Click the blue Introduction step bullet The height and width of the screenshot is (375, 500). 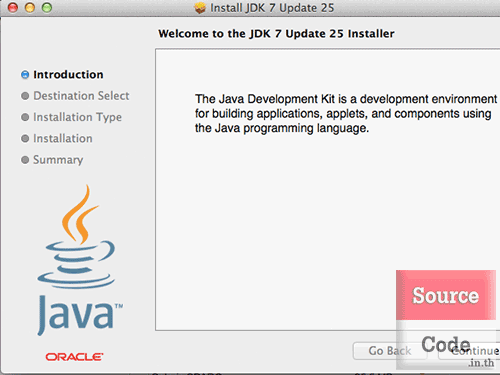click(25, 75)
